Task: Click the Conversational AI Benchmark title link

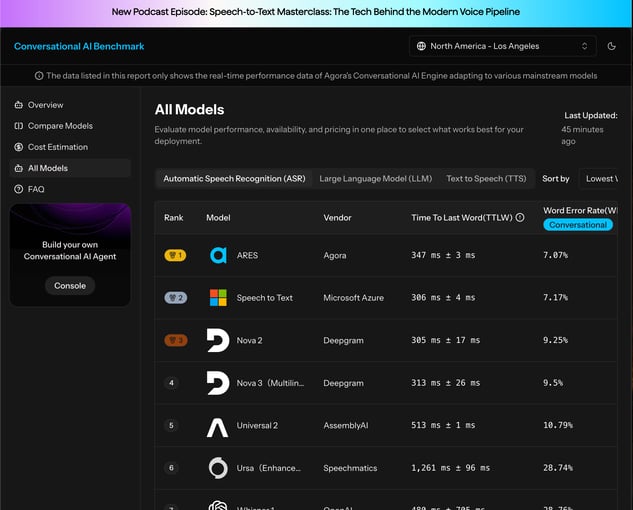Action: (x=79, y=46)
